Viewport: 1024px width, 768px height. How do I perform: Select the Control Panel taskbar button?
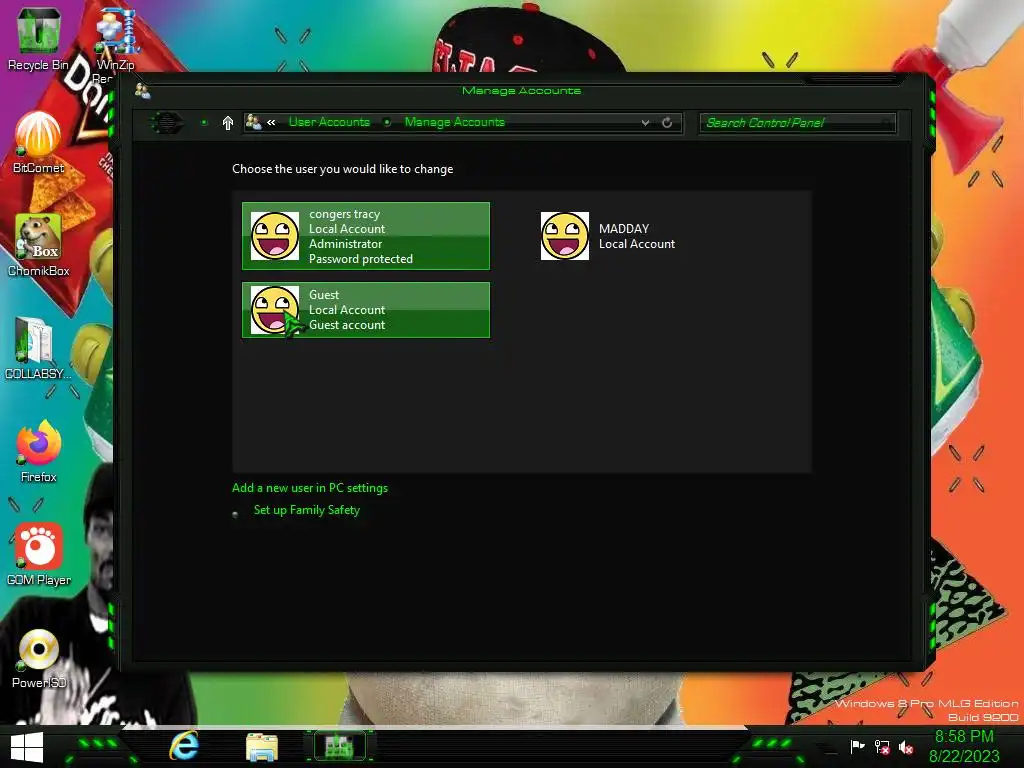(340, 746)
